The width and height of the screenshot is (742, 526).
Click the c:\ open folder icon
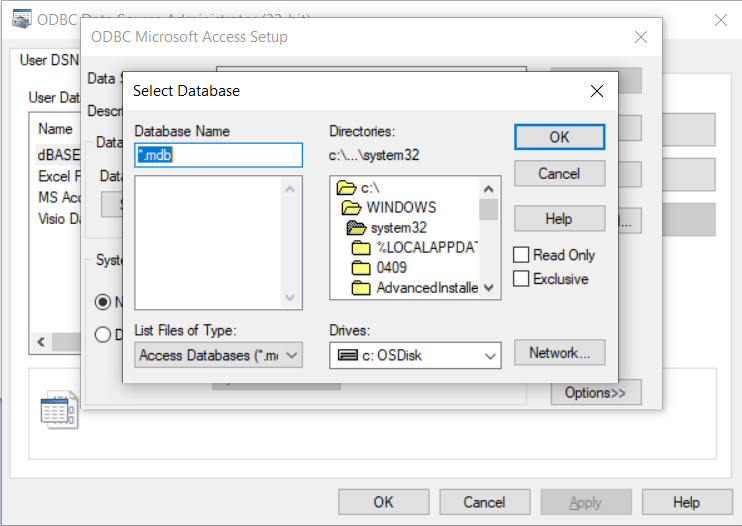346,188
